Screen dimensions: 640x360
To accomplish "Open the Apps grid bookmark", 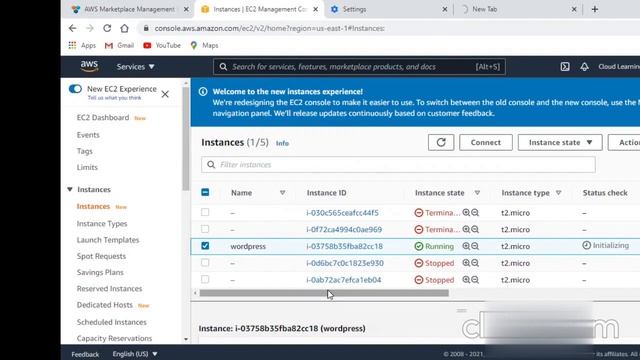I will tap(82, 45).
